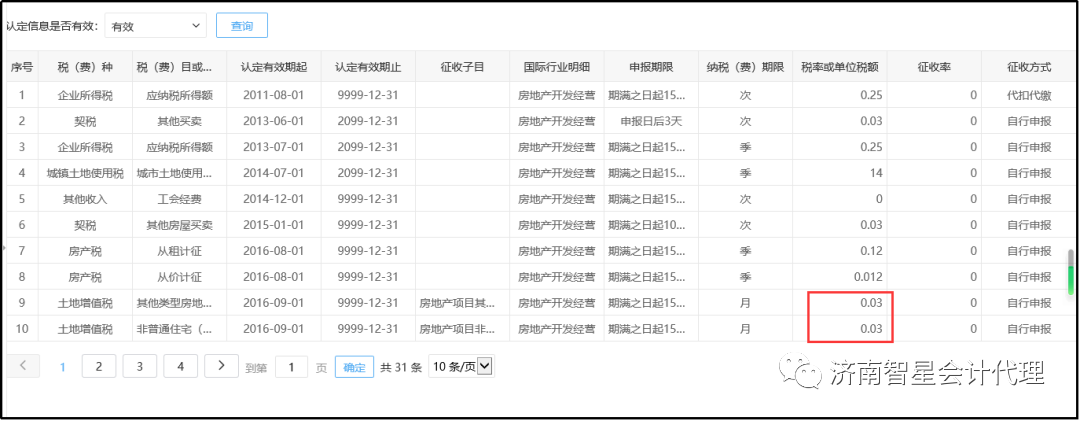Screen dimensions: 1080x421
Task: Click the date 2014-07-01
Action: point(273,173)
